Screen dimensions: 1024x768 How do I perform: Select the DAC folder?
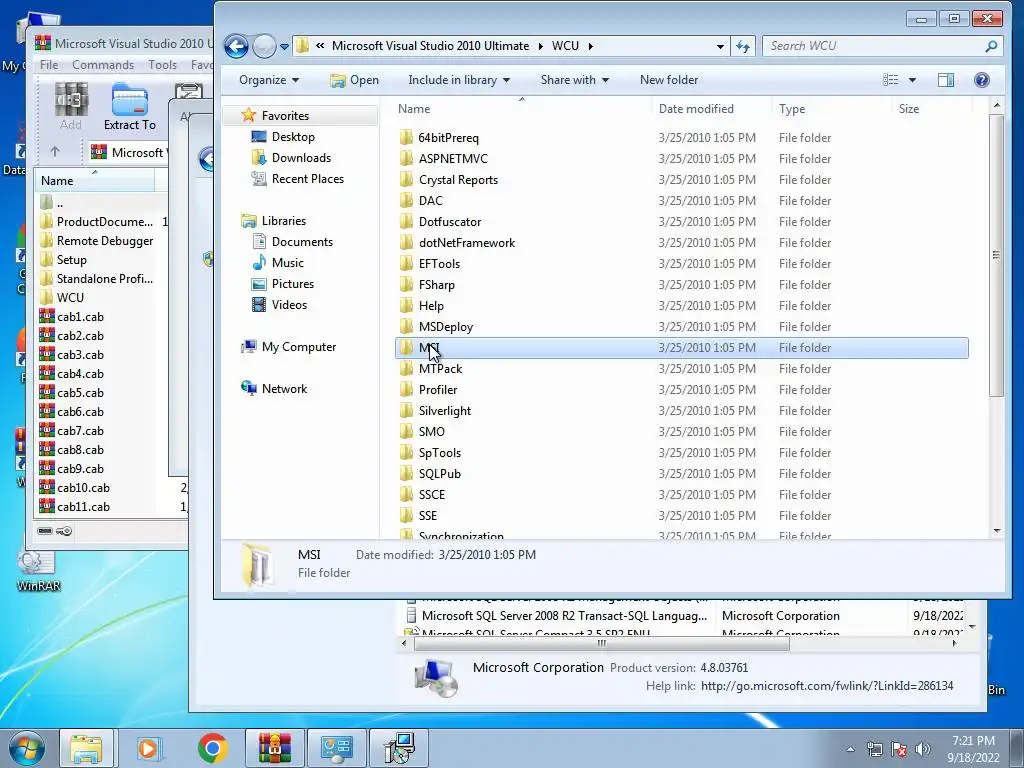[x=430, y=200]
